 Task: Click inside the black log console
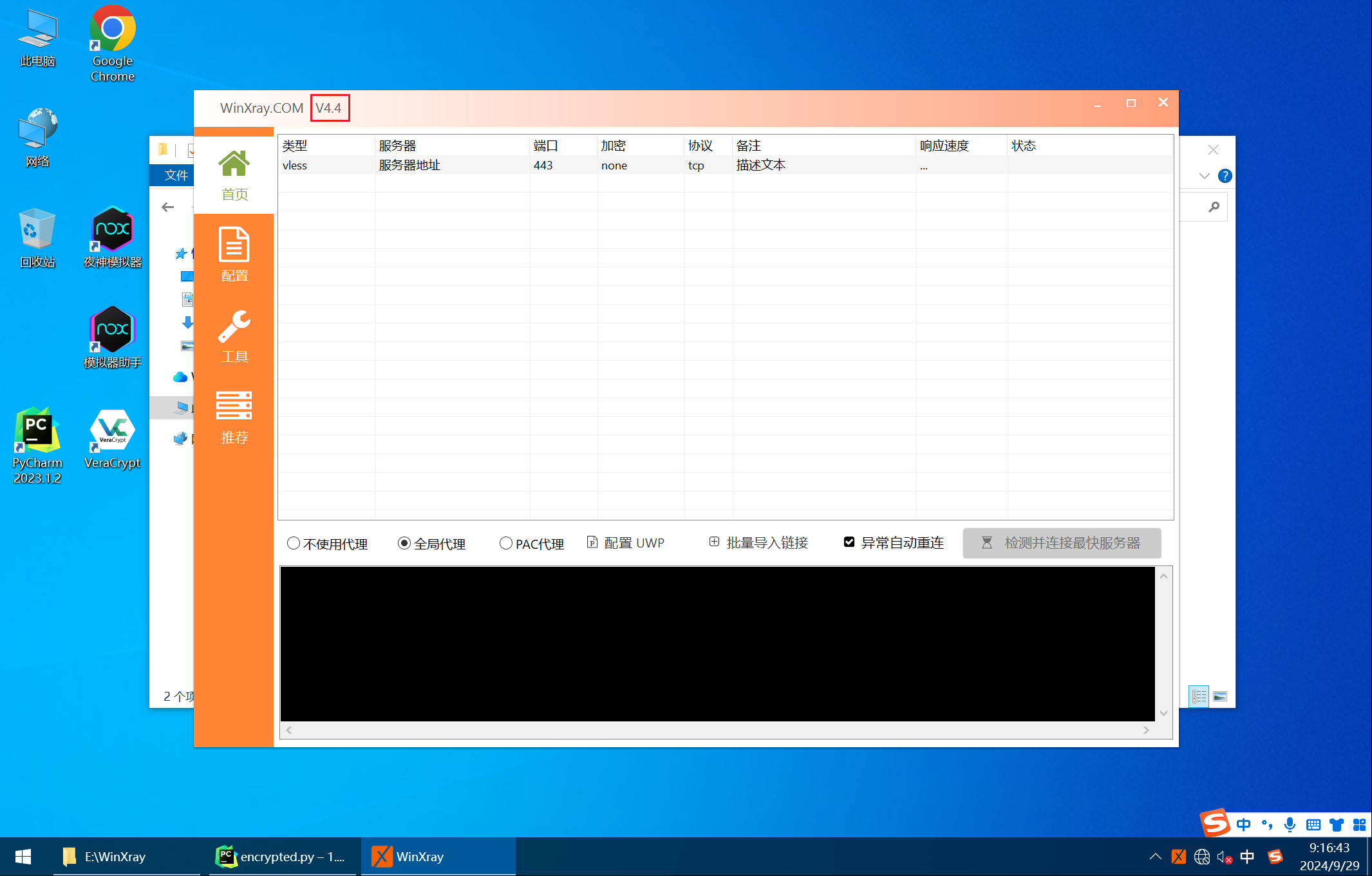(717, 643)
